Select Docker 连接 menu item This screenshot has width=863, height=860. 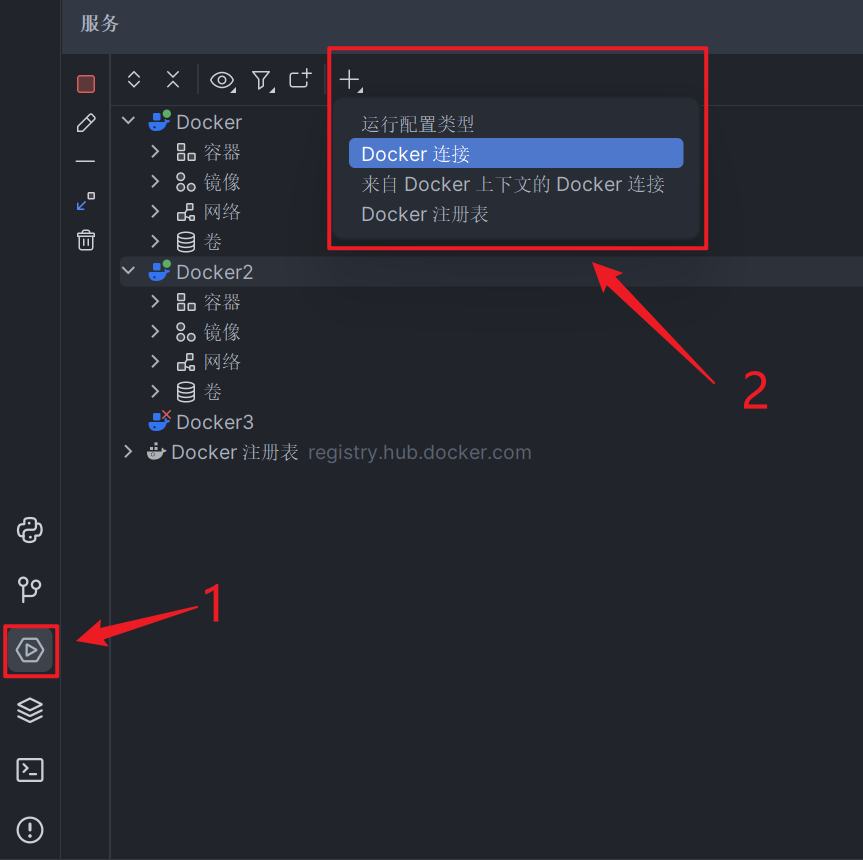[516, 154]
